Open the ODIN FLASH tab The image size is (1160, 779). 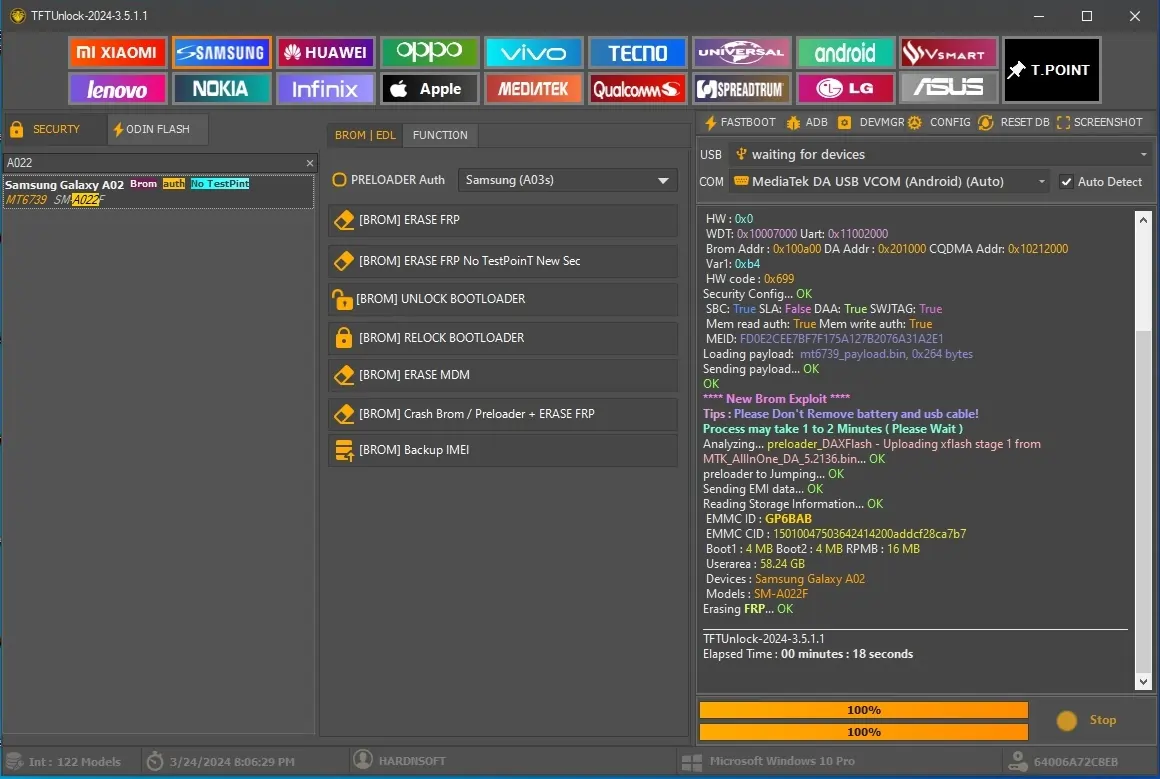click(x=158, y=129)
